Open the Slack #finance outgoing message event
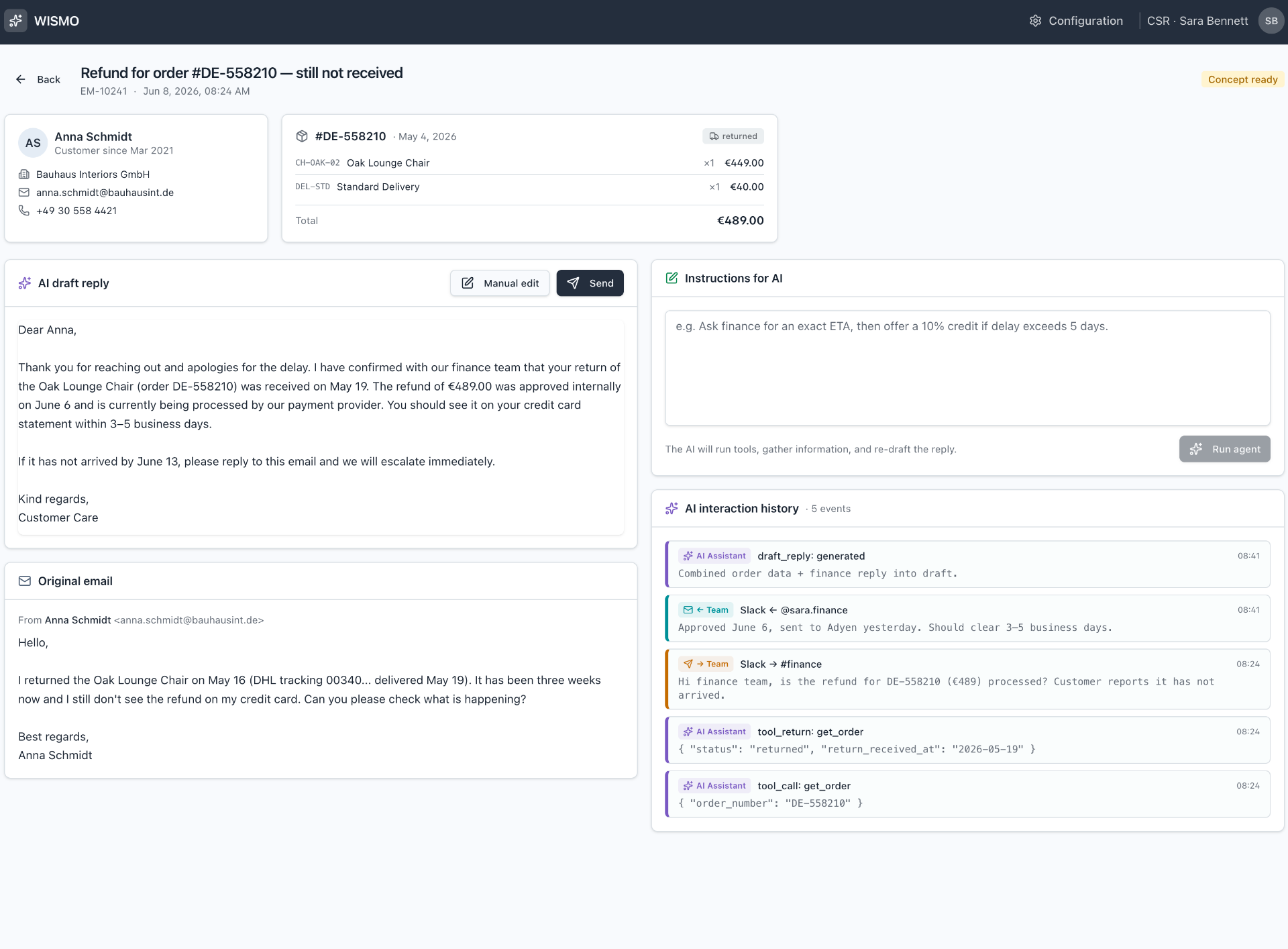The image size is (1288, 949). pos(967,679)
